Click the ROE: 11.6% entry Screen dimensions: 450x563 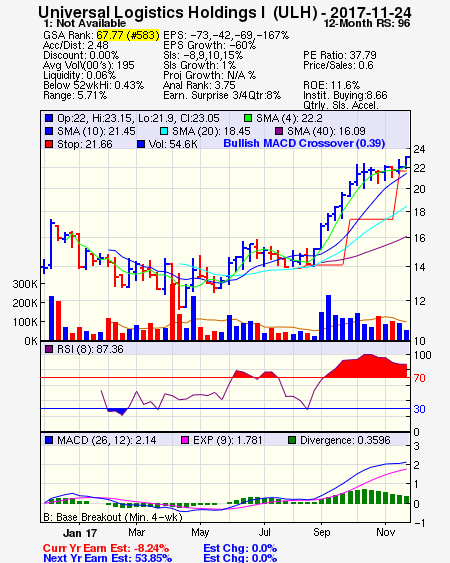(x=331, y=85)
